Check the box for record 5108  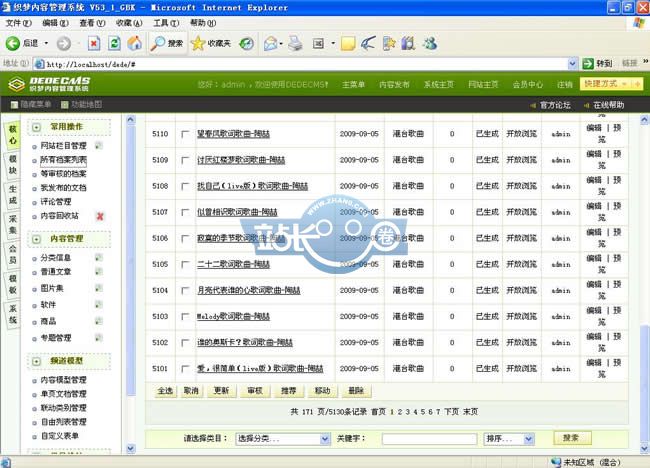(x=185, y=186)
